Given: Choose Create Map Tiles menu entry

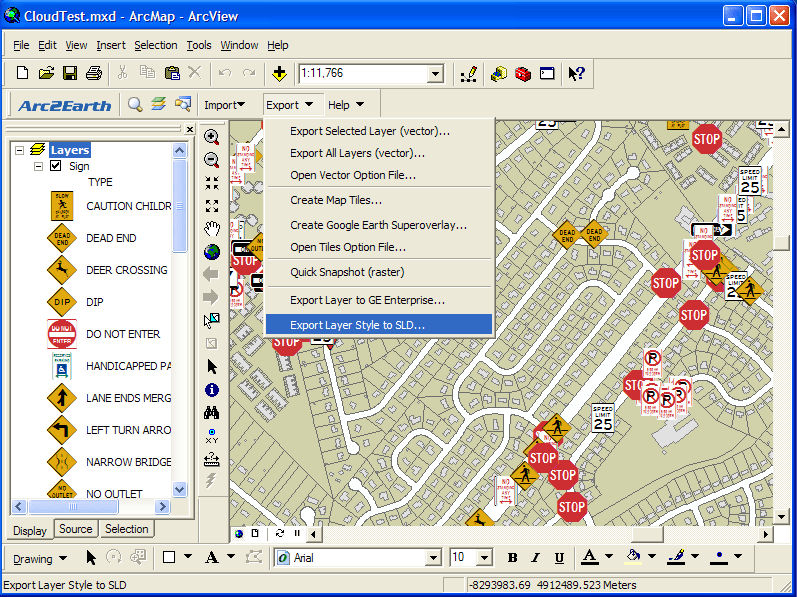Looking at the screenshot, I should pos(379,200).
